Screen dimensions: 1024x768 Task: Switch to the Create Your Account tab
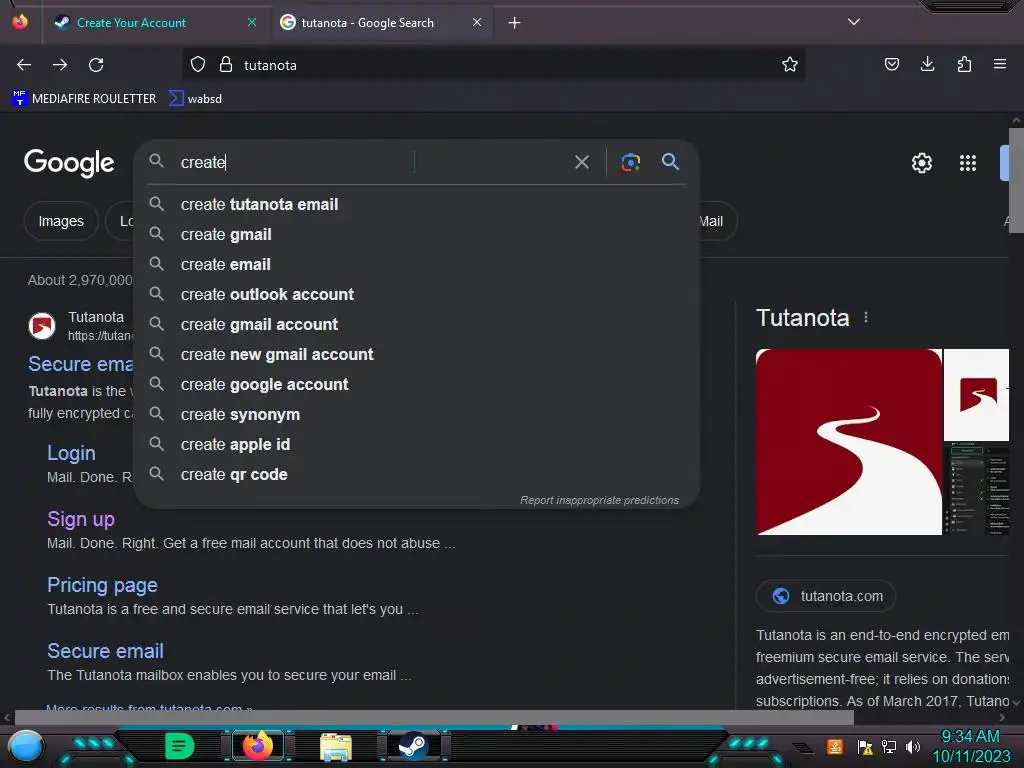(x=155, y=23)
